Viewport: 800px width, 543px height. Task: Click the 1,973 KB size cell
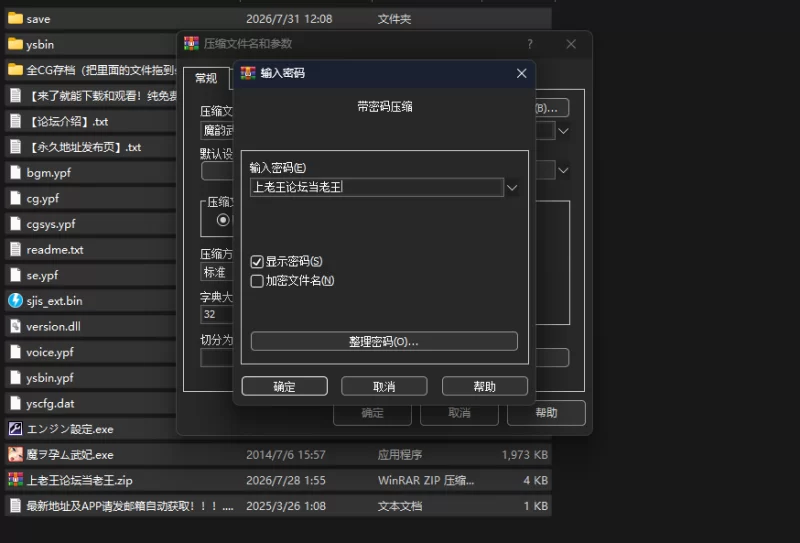coord(524,455)
